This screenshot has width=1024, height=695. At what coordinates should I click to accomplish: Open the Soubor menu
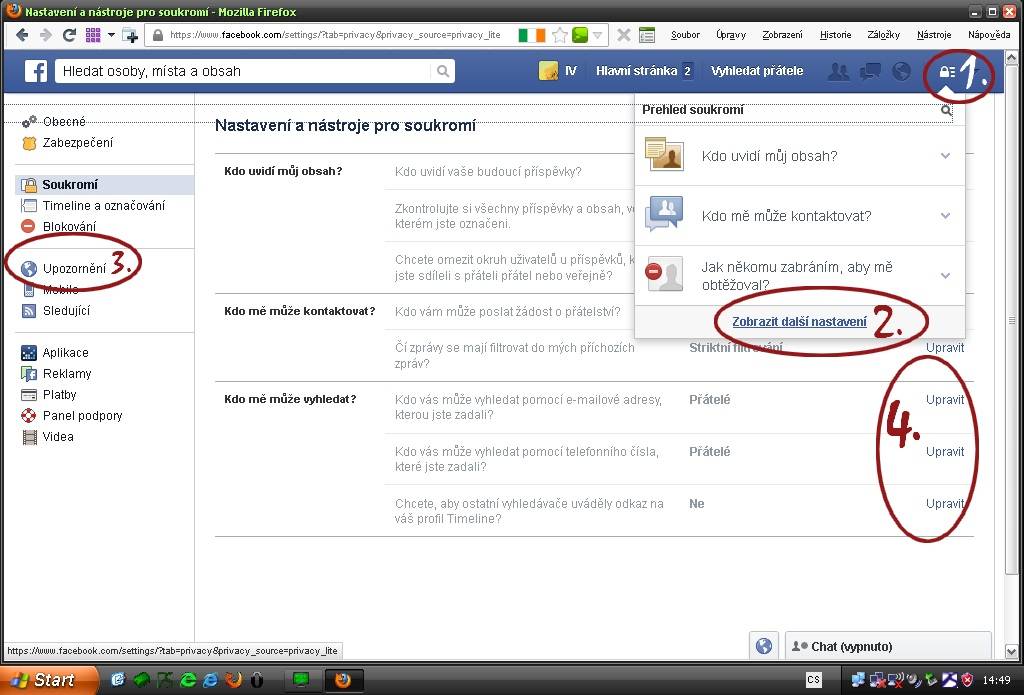[x=685, y=35]
